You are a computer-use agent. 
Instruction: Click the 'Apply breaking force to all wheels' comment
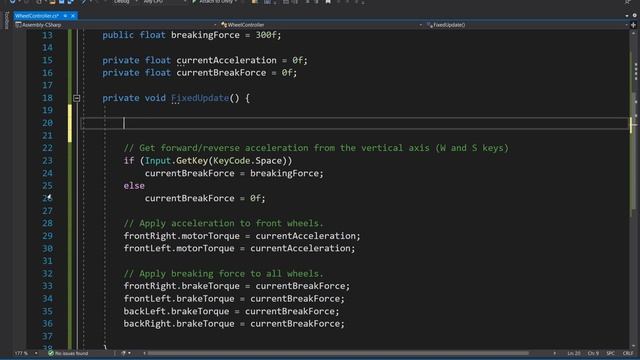click(x=223, y=273)
